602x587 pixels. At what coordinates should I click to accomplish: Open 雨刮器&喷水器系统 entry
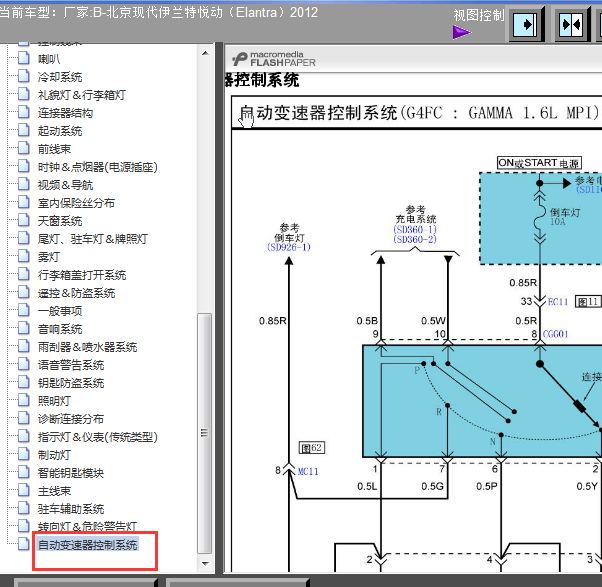coord(87,347)
